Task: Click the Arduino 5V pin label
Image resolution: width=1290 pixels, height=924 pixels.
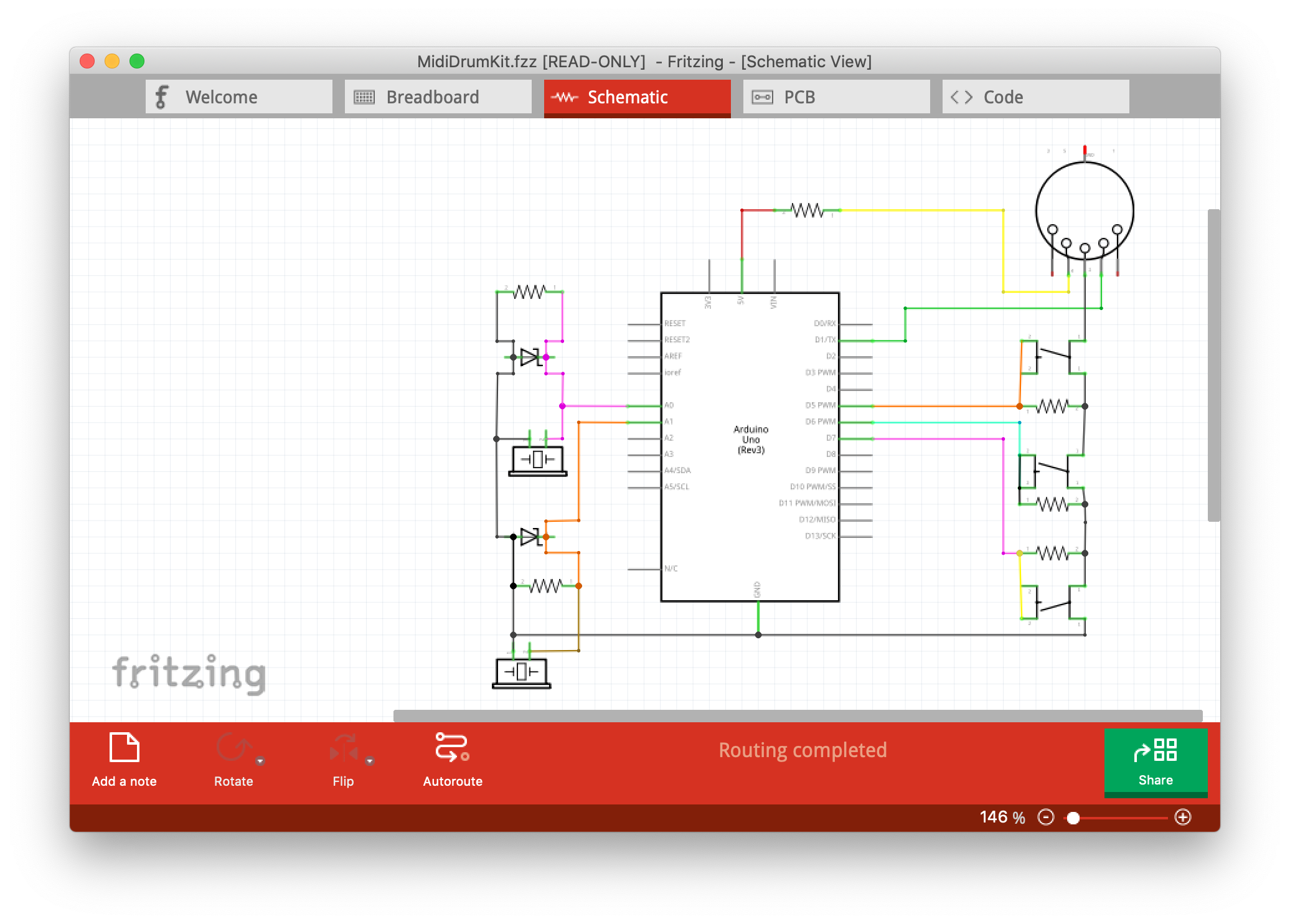Action: (741, 300)
